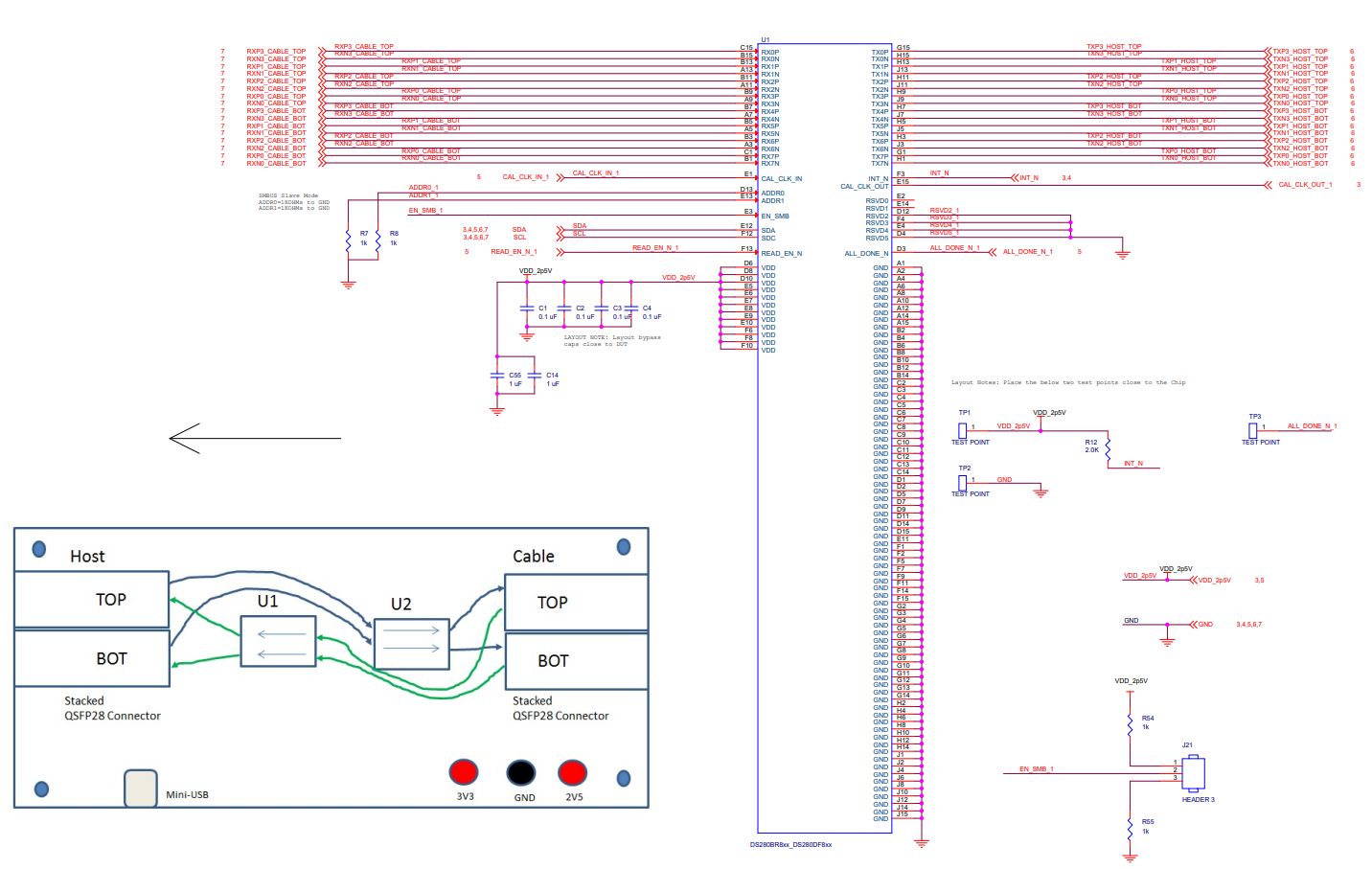Click test point TP1 symbol
This screenshot has height=869, width=1372.
pyautogui.click(x=962, y=430)
